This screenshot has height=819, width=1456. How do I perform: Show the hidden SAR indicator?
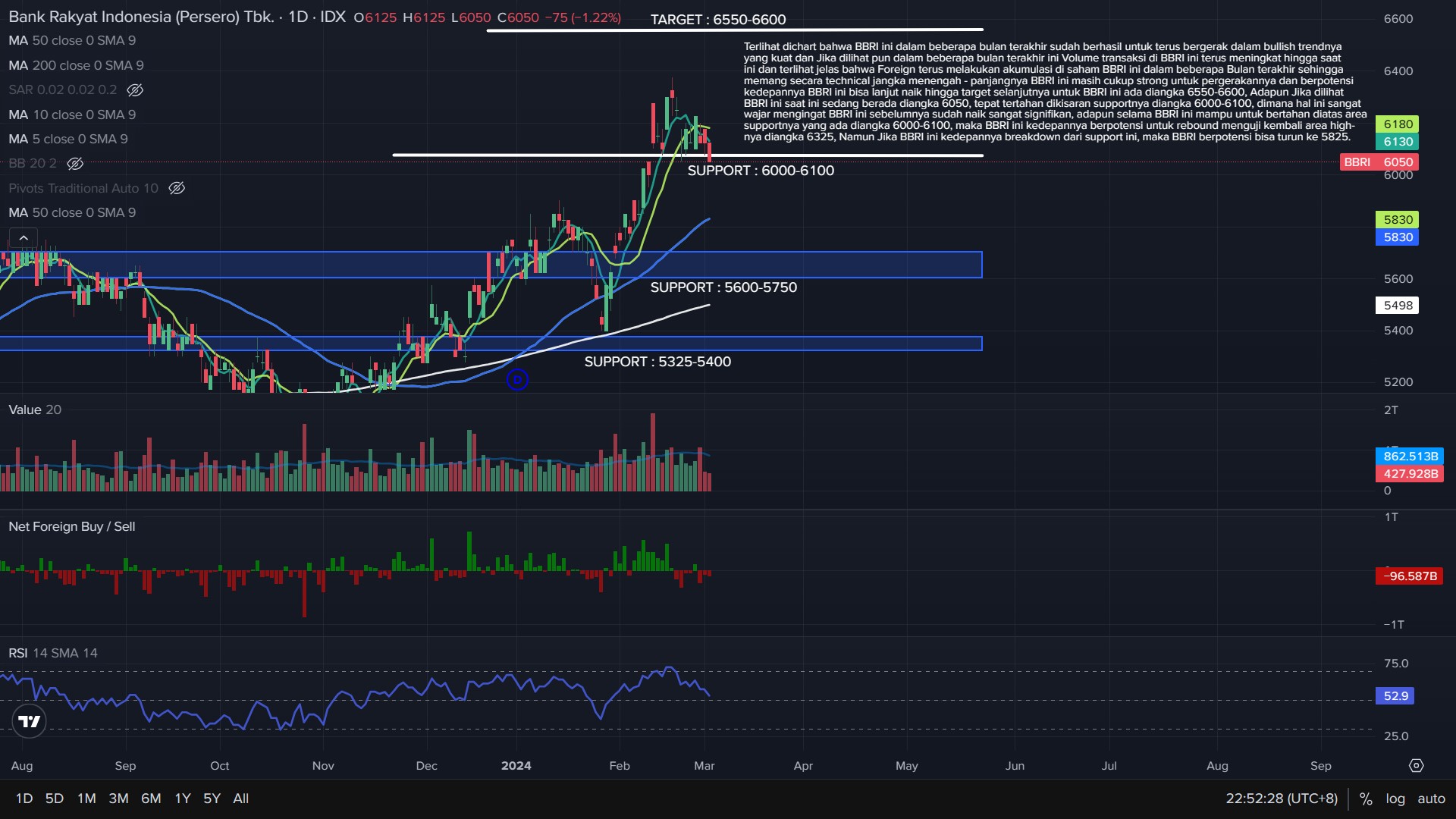pyautogui.click(x=135, y=90)
